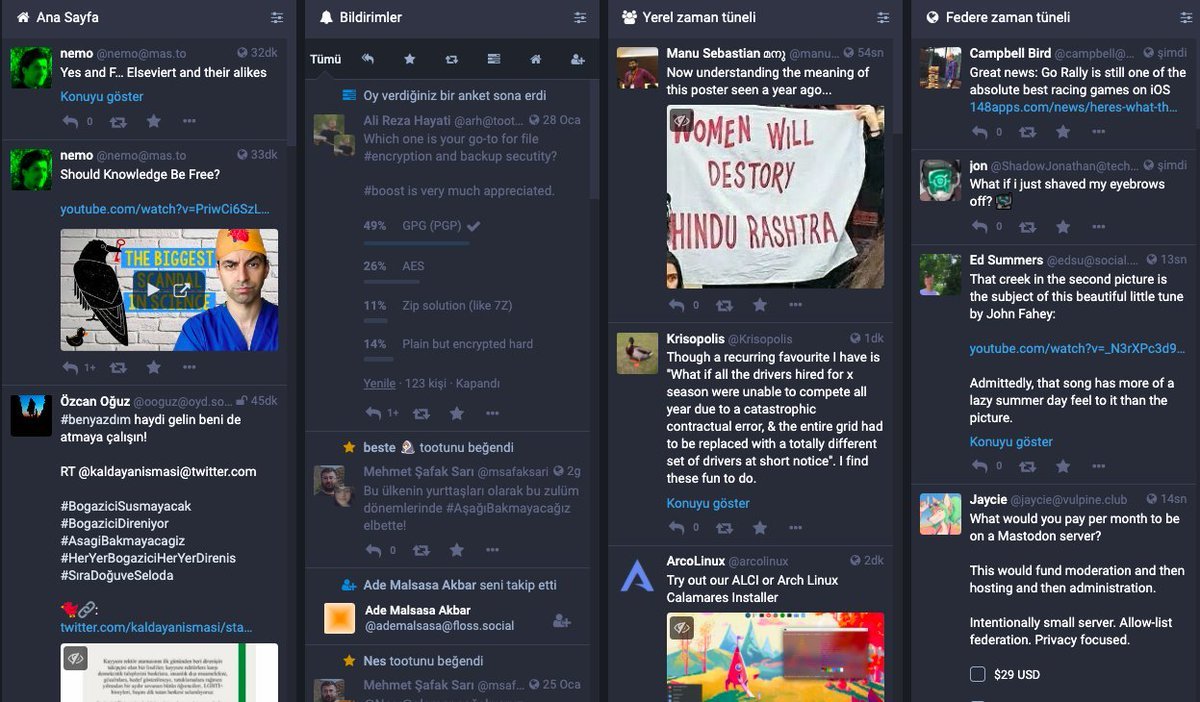
Task: Reply to Ali Reza Hayati's poll post
Action: tap(373, 413)
